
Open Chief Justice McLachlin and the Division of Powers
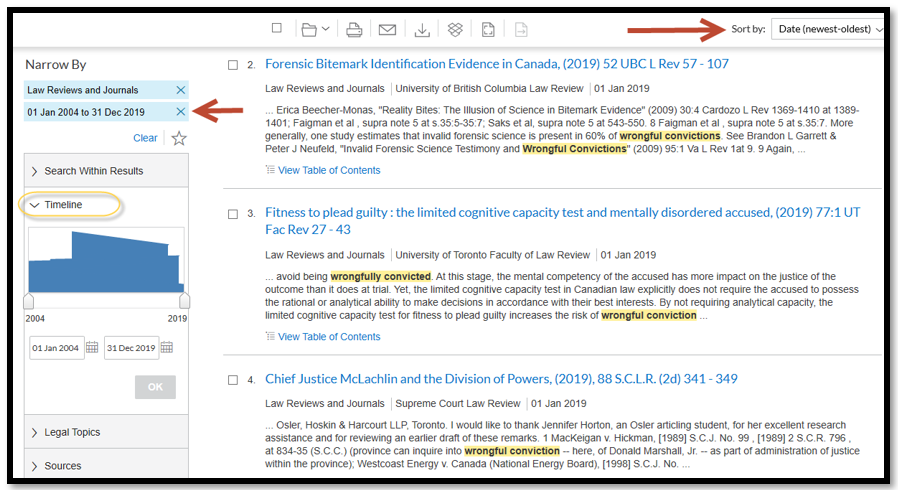pyautogui.click(x=501, y=379)
